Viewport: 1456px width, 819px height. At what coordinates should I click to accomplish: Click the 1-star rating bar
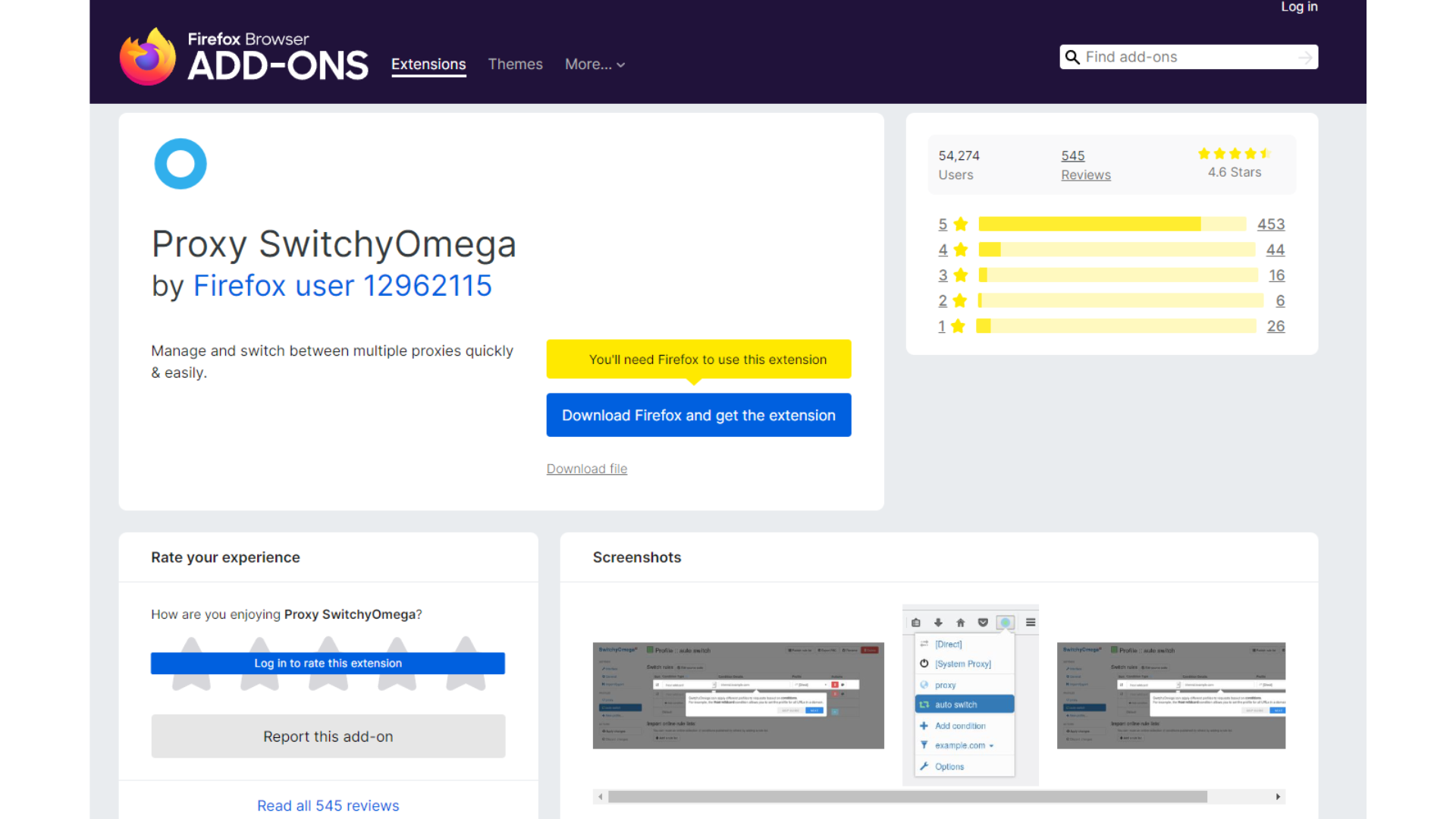1116,326
